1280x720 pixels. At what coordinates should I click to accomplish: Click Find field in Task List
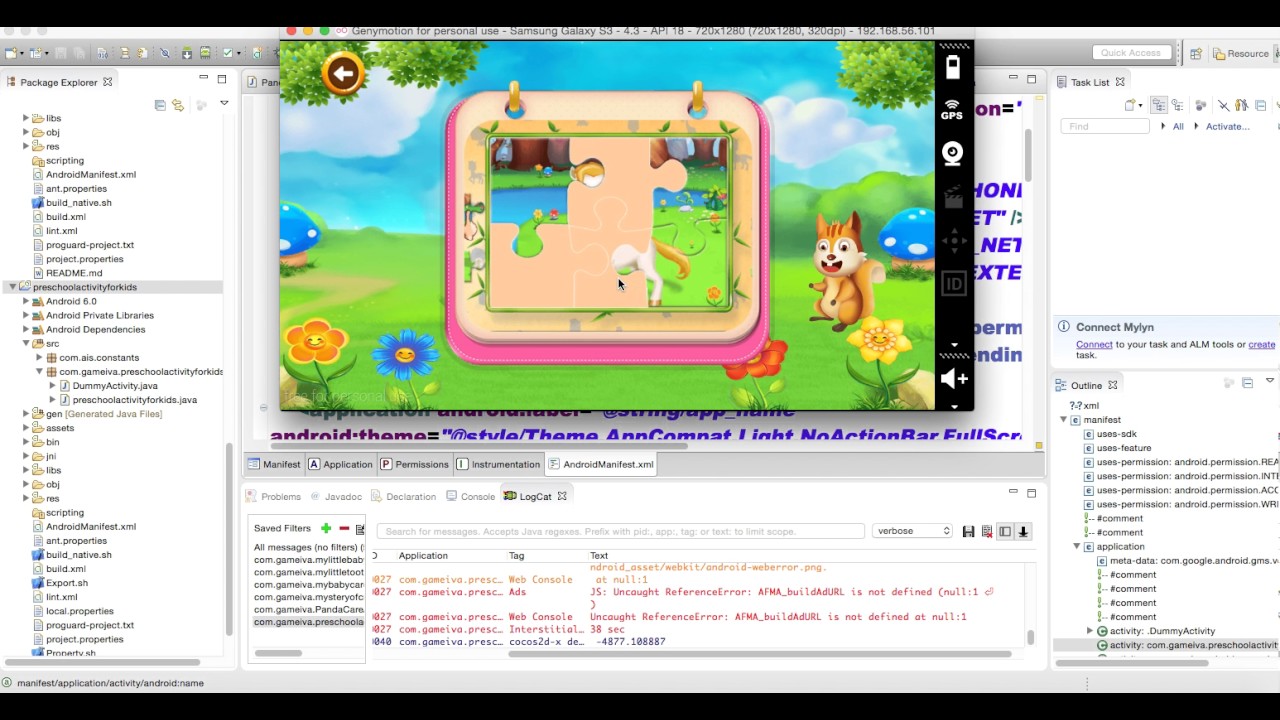pos(1105,126)
